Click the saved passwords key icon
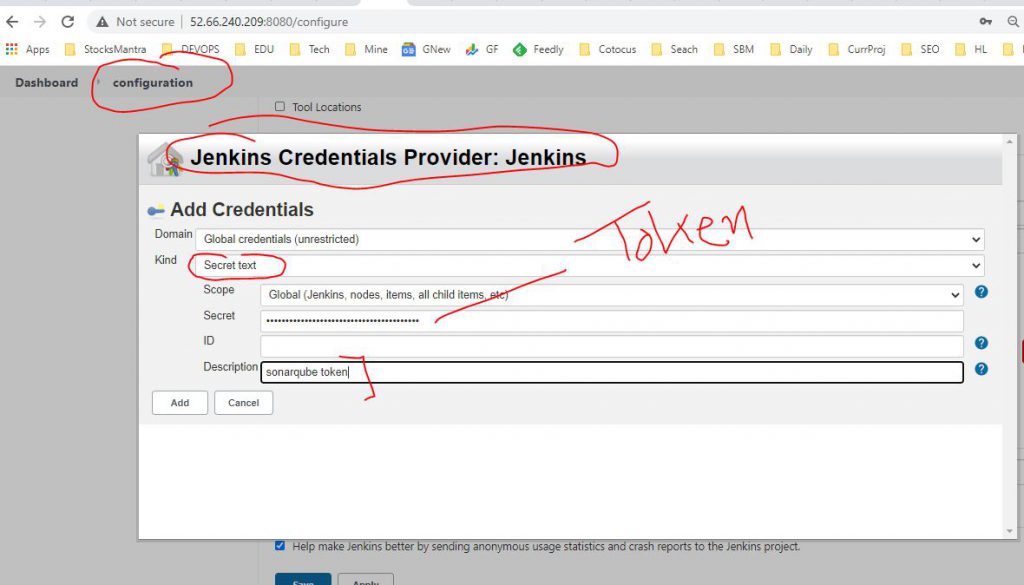This screenshot has height=585, width=1024. pos(986,21)
